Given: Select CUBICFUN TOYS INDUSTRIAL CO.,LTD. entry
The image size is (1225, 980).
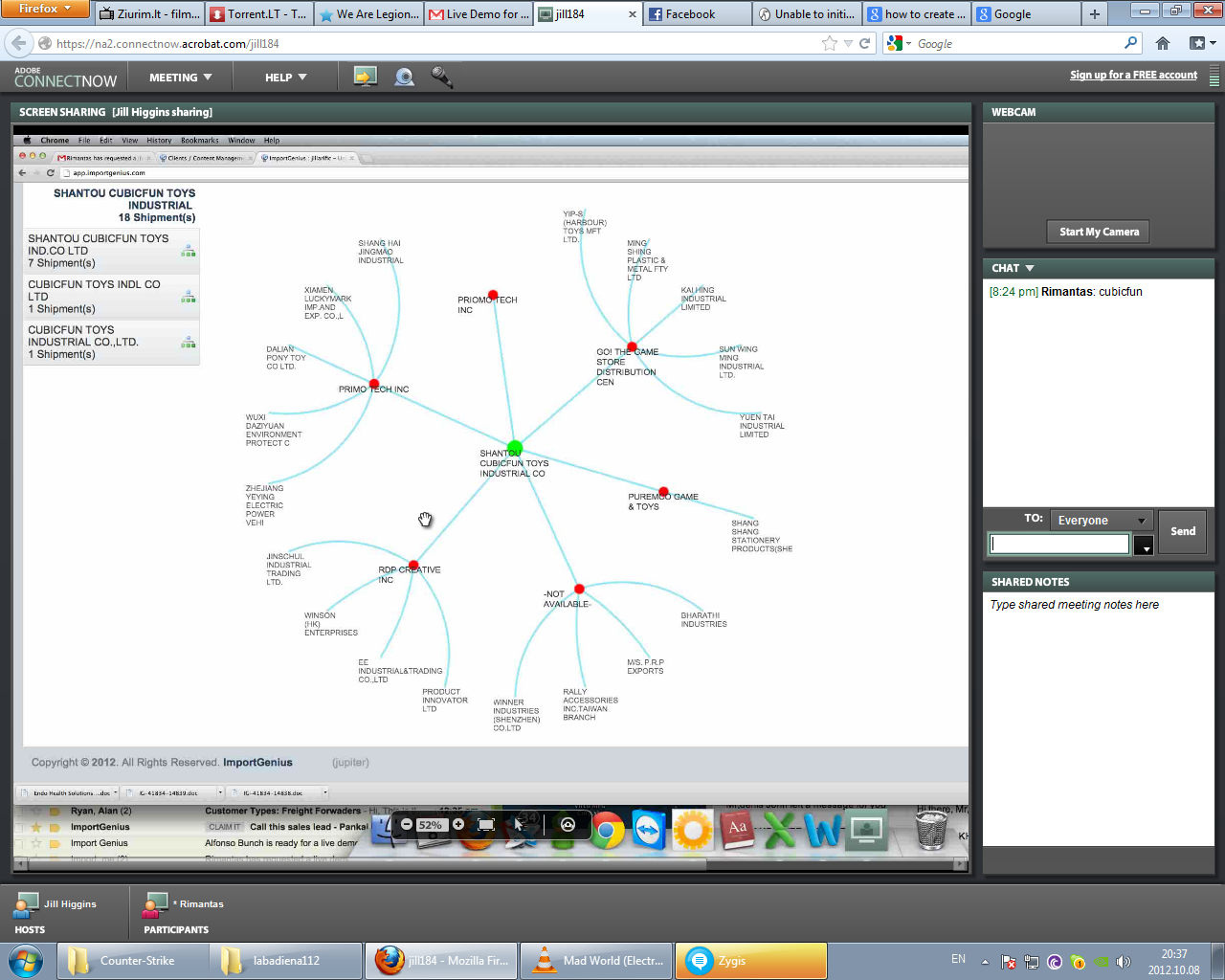Looking at the screenshot, I should (x=112, y=342).
